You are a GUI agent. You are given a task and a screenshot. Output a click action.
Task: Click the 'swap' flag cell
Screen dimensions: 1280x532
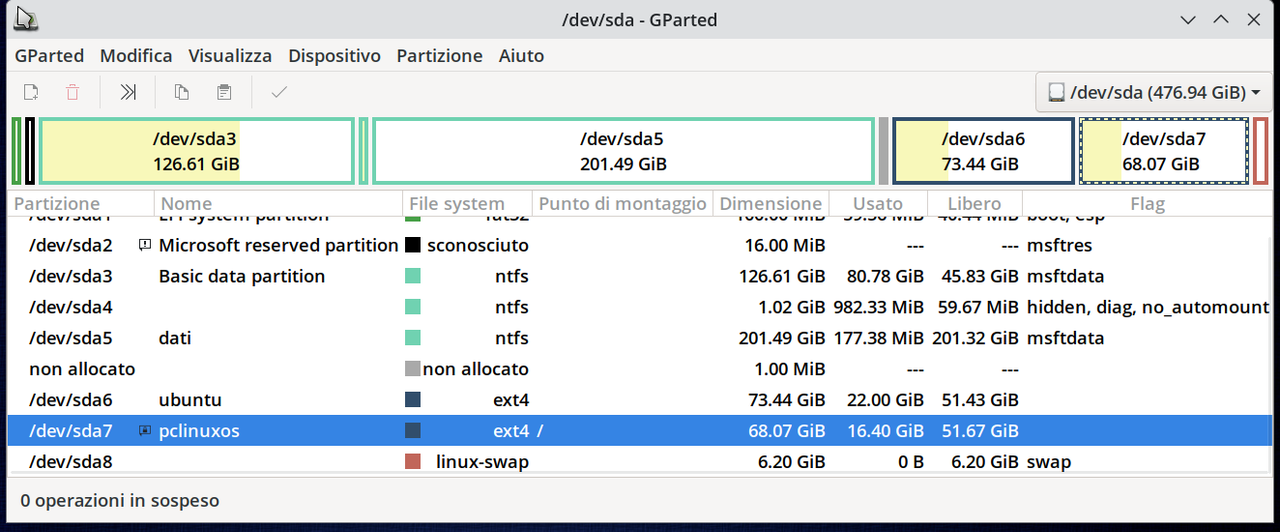pos(1049,462)
